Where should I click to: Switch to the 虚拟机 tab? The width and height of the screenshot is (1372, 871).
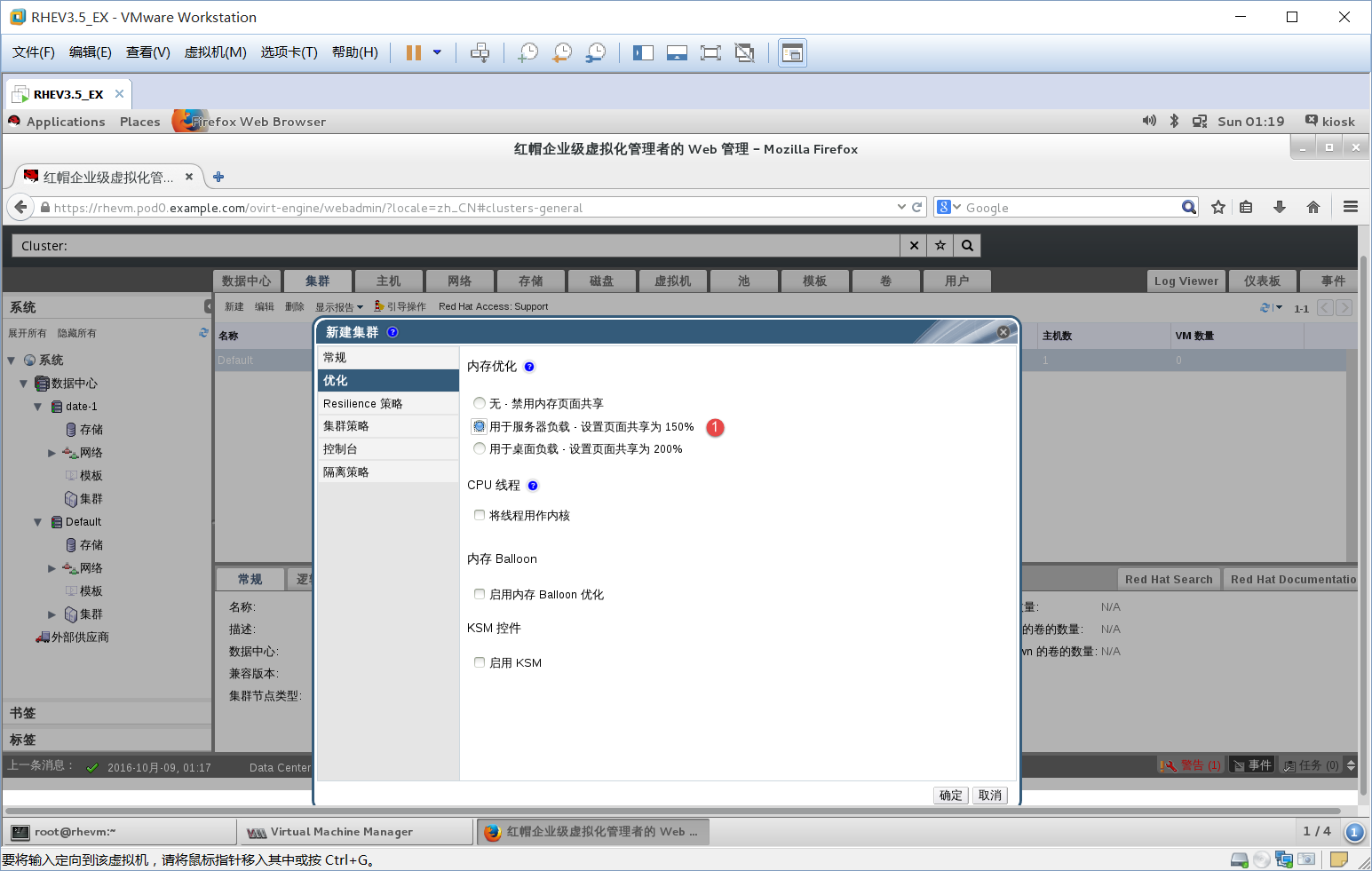[673, 281]
